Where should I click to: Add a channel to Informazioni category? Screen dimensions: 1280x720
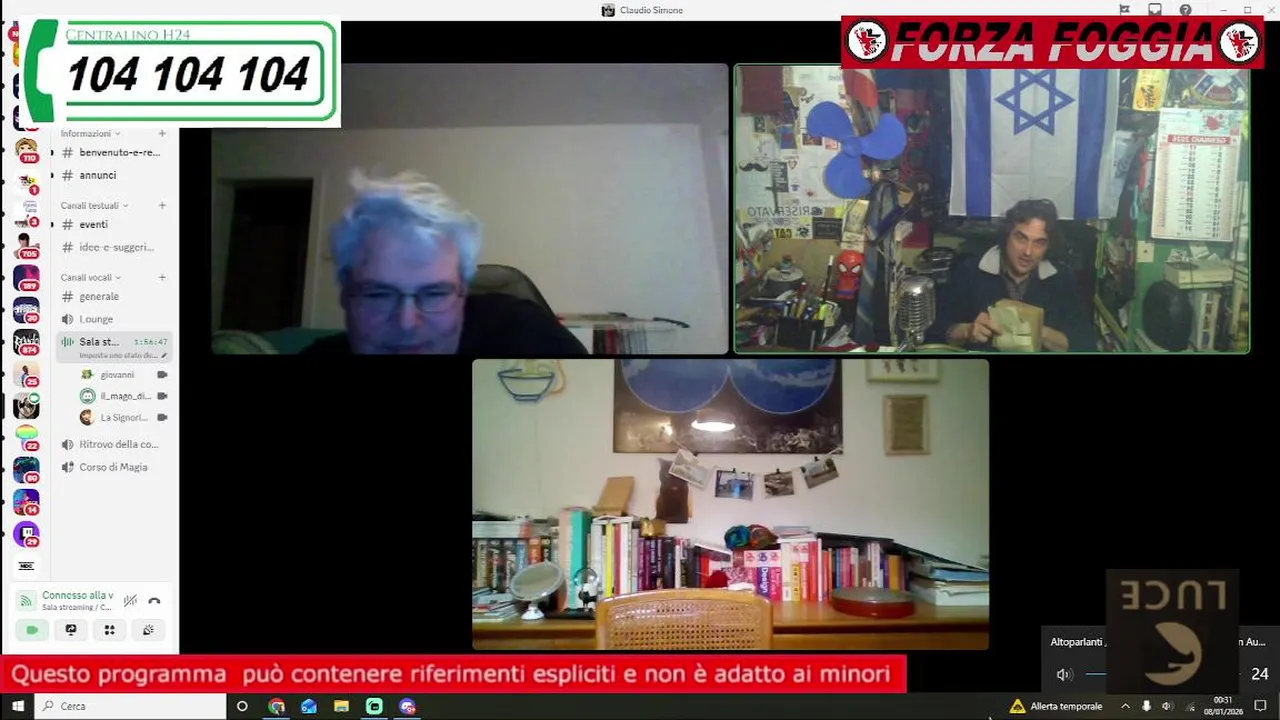pos(162,133)
